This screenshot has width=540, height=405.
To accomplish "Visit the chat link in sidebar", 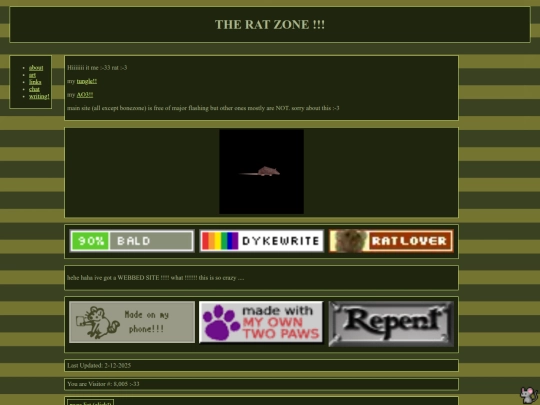I will [34, 89].
